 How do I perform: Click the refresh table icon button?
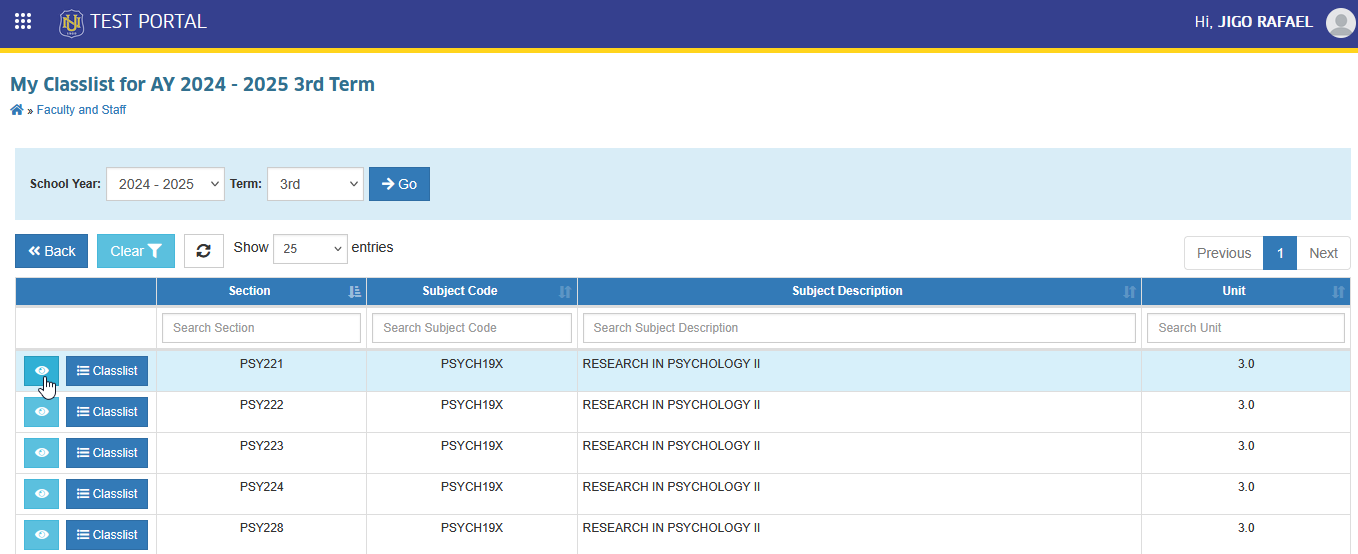204,251
